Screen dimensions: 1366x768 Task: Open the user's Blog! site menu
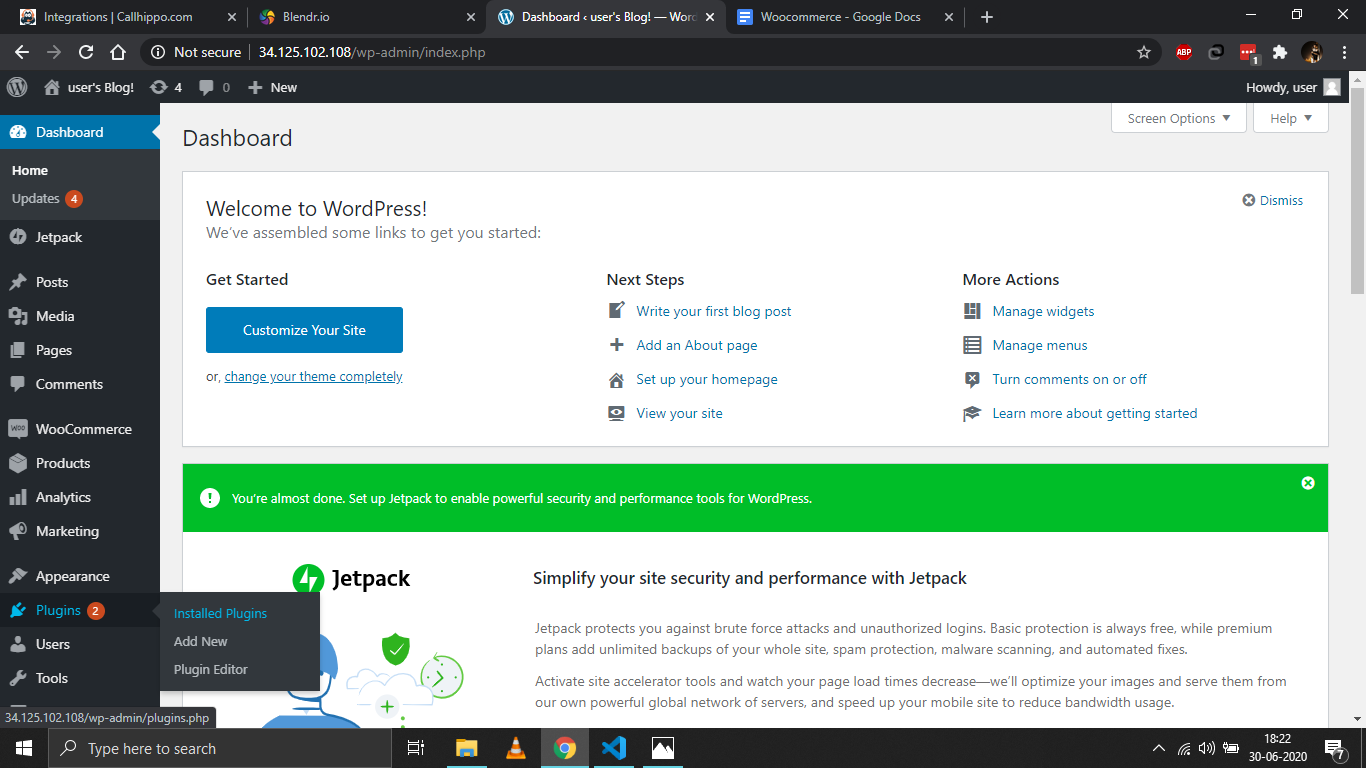point(89,87)
